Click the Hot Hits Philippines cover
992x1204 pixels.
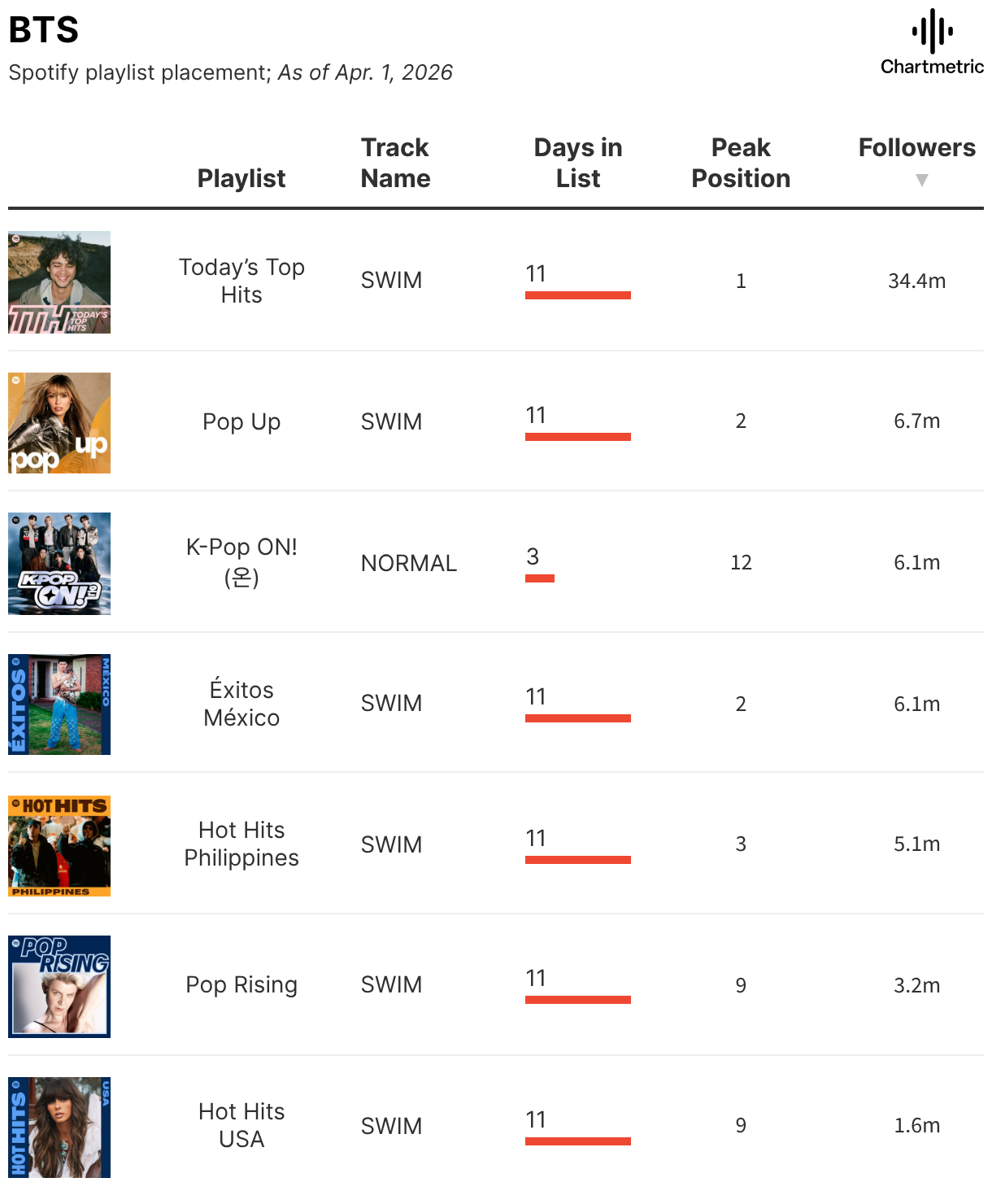(x=59, y=846)
